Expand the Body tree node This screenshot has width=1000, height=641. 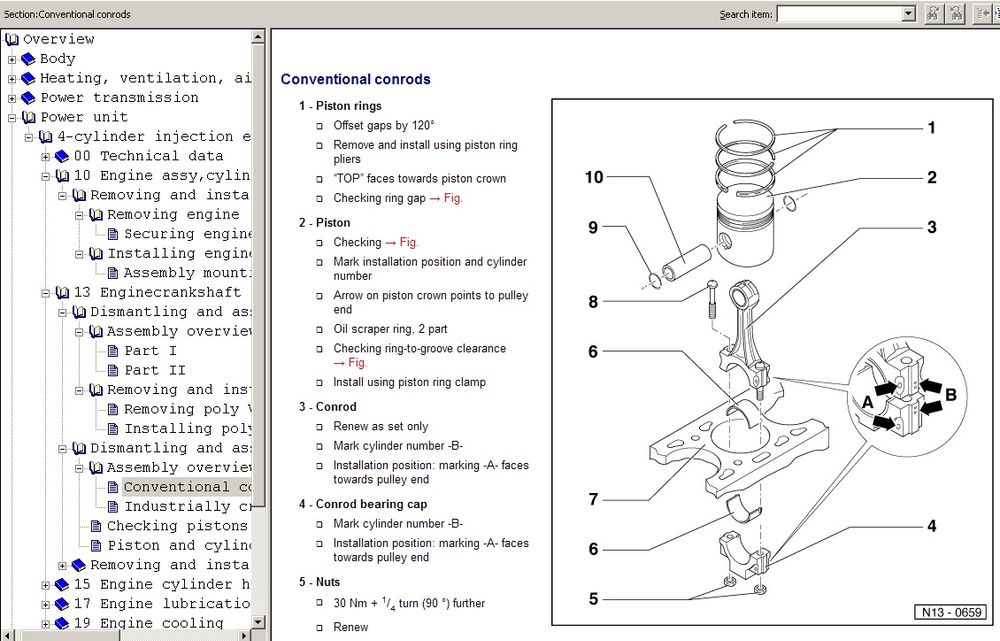point(12,59)
